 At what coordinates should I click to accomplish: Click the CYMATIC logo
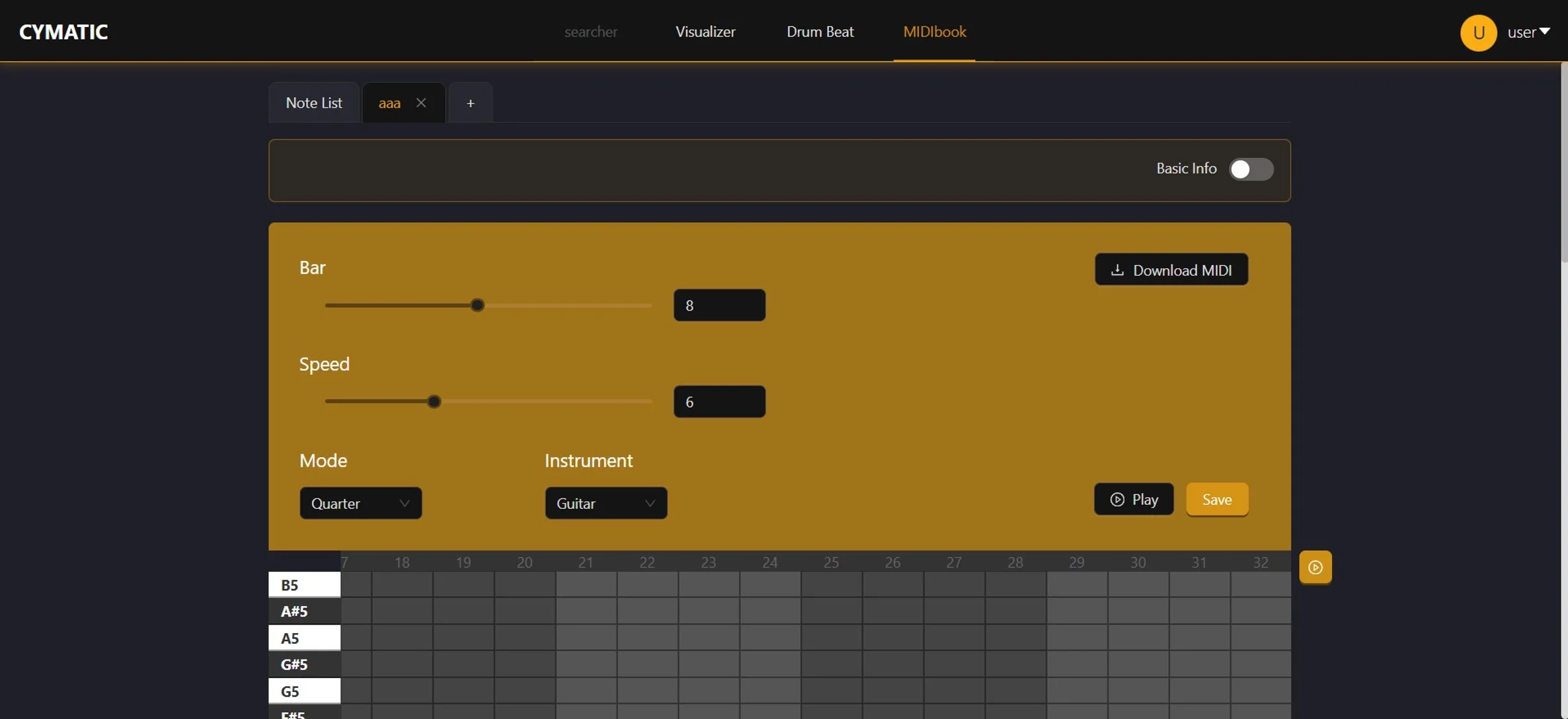[63, 32]
